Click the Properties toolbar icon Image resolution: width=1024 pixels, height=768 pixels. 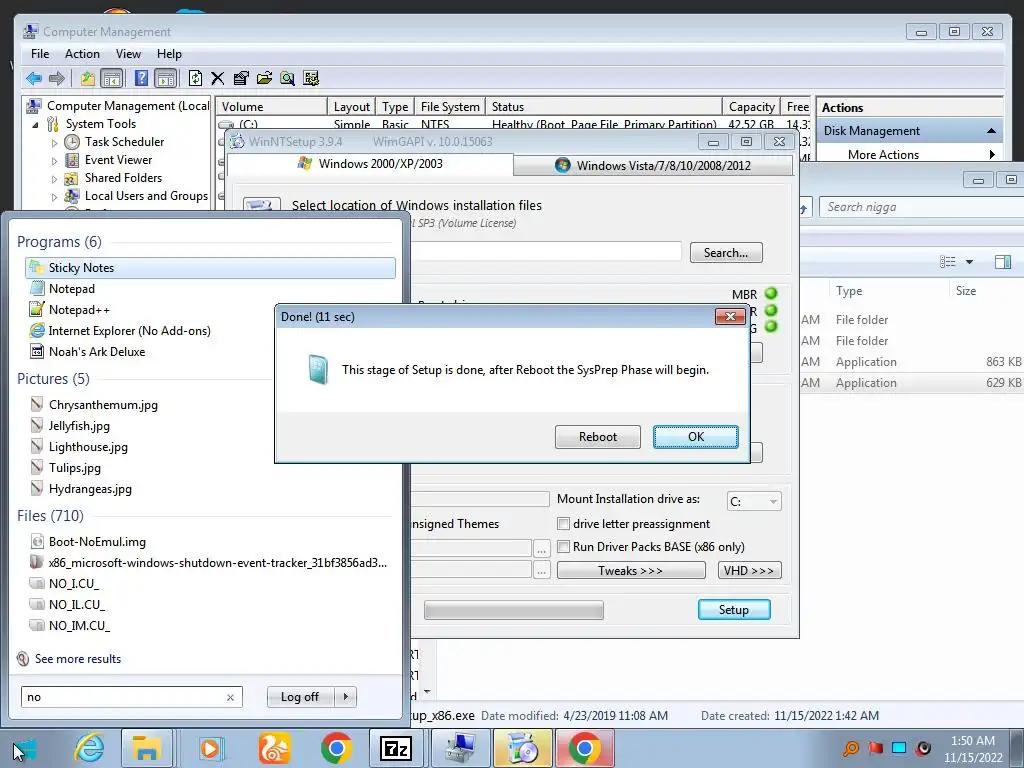(x=241, y=79)
